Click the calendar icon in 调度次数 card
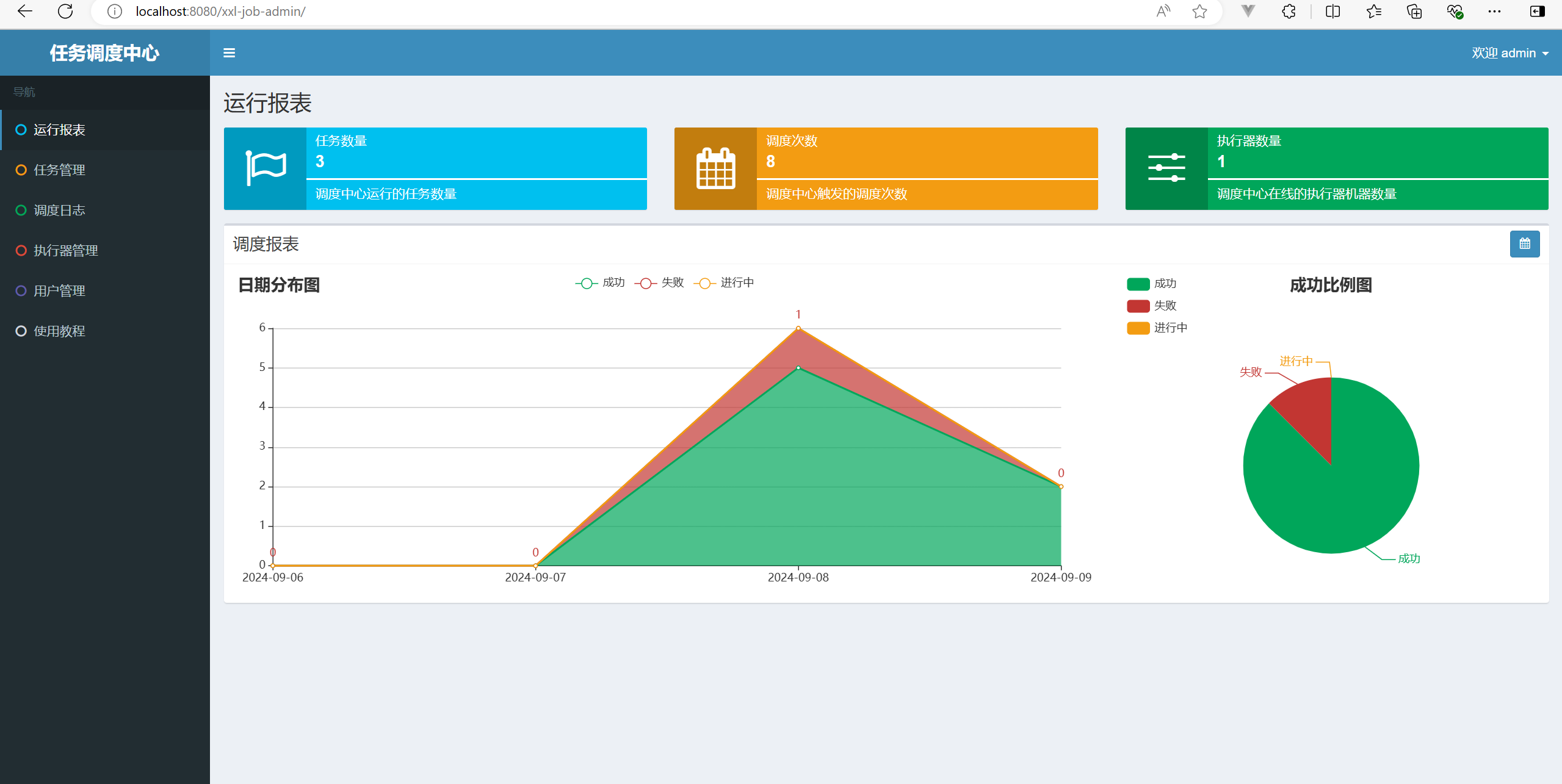 pos(716,168)
